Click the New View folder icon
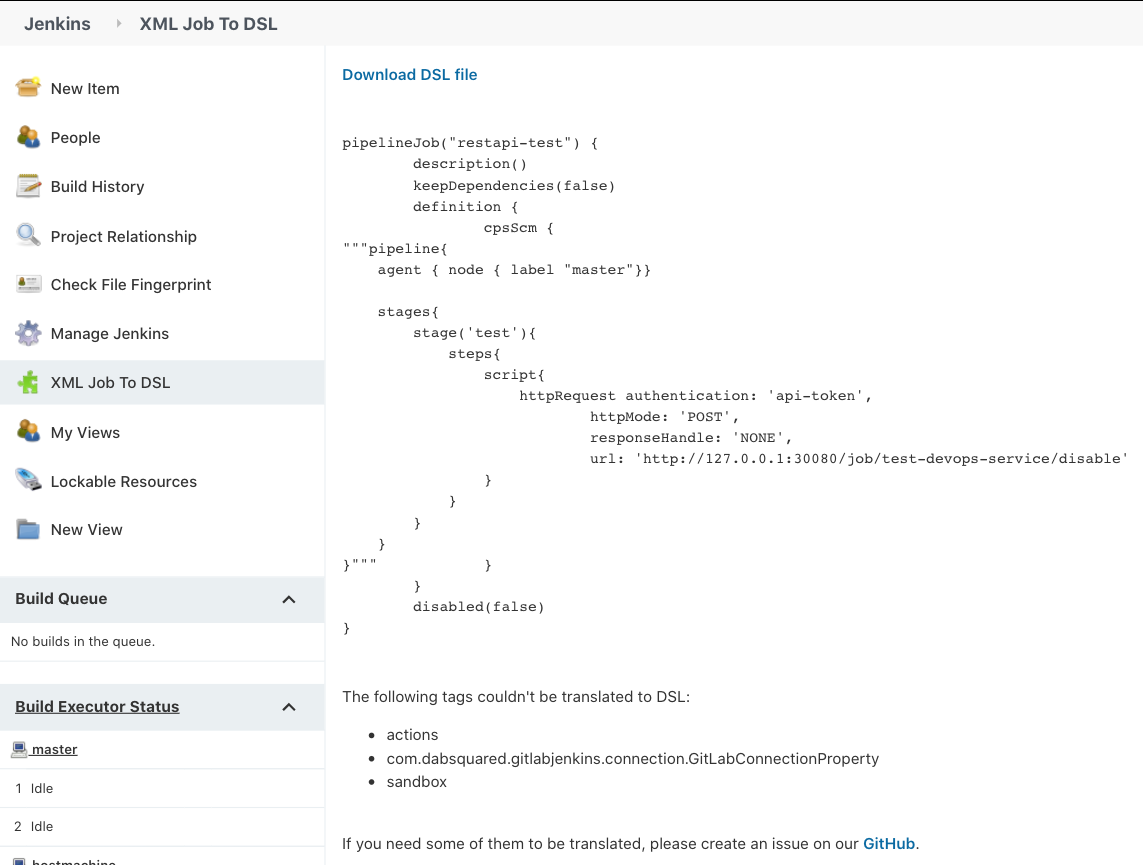Image resolution: width=1143 pixels, height=865 pixels. pyautogui.click(x=28, y=529)
